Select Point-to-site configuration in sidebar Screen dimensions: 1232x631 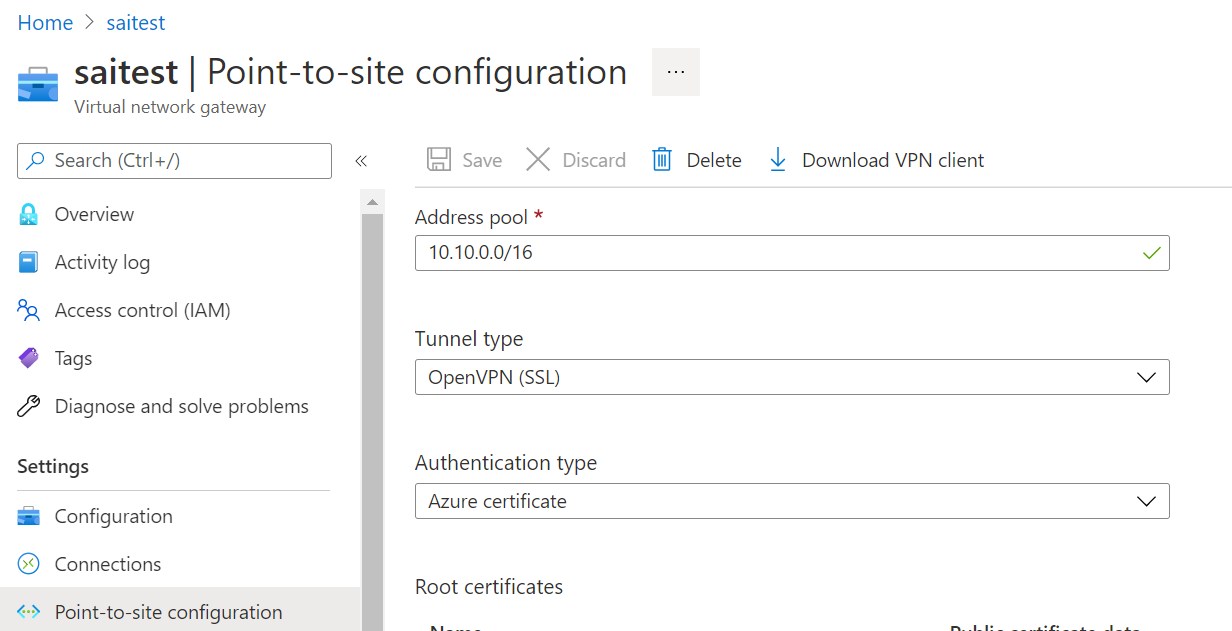pos(180,612)
